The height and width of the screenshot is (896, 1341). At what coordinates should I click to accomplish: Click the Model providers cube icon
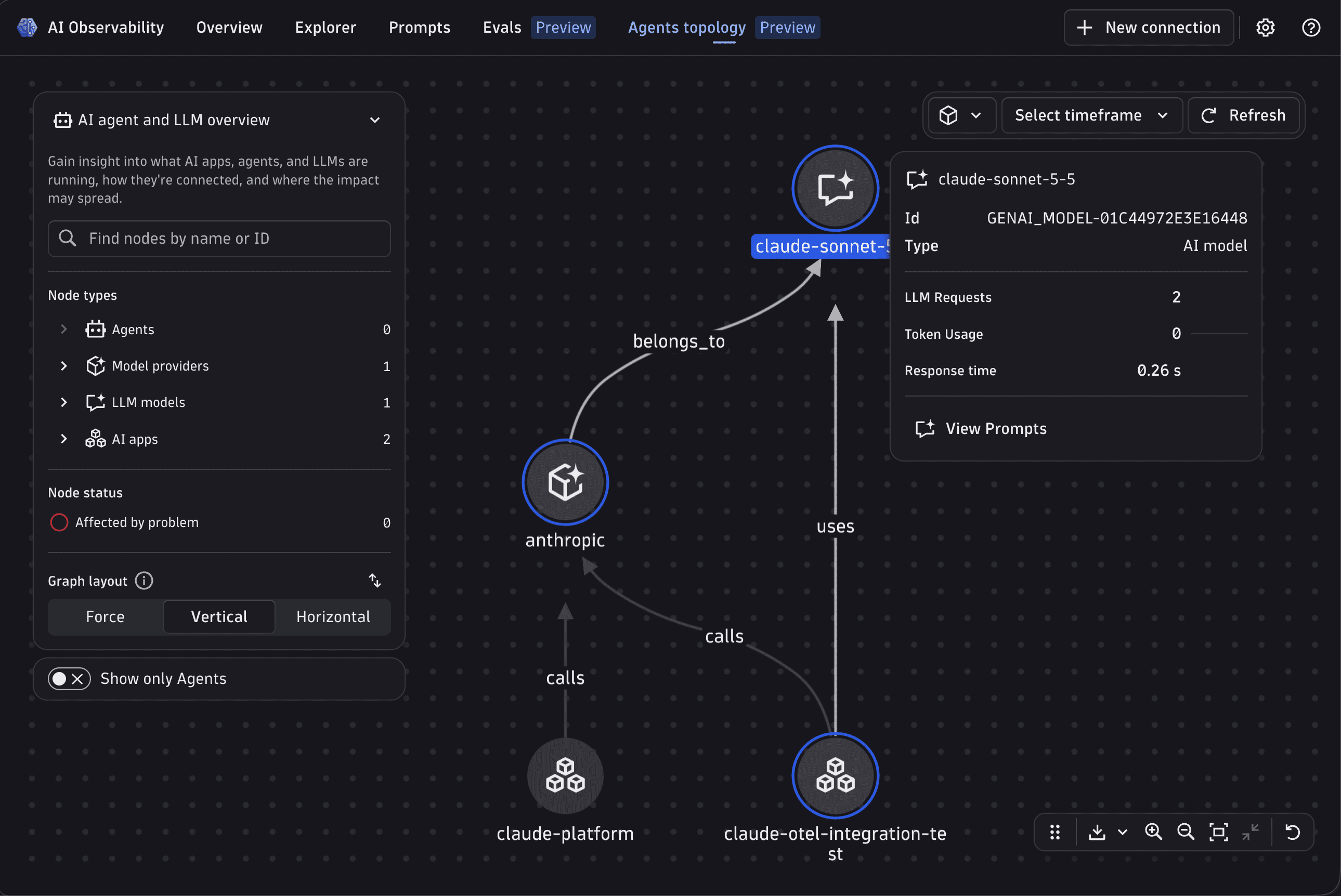pyautogui.click(x=96, y=366)
